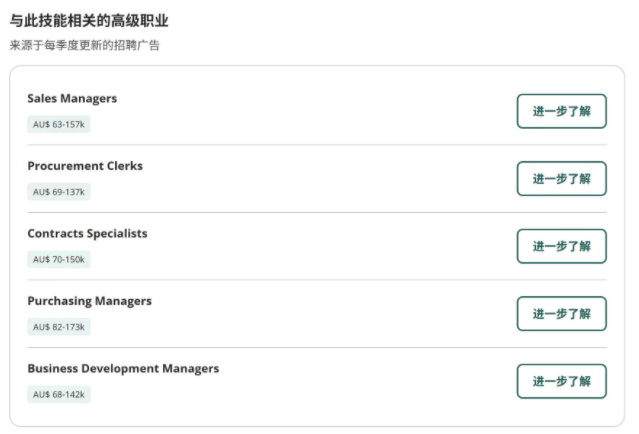Viewport: 639px width, 434px height.
Task: Click 进一步了解 button for Sales Managers
Action: (x=561, y=111)
